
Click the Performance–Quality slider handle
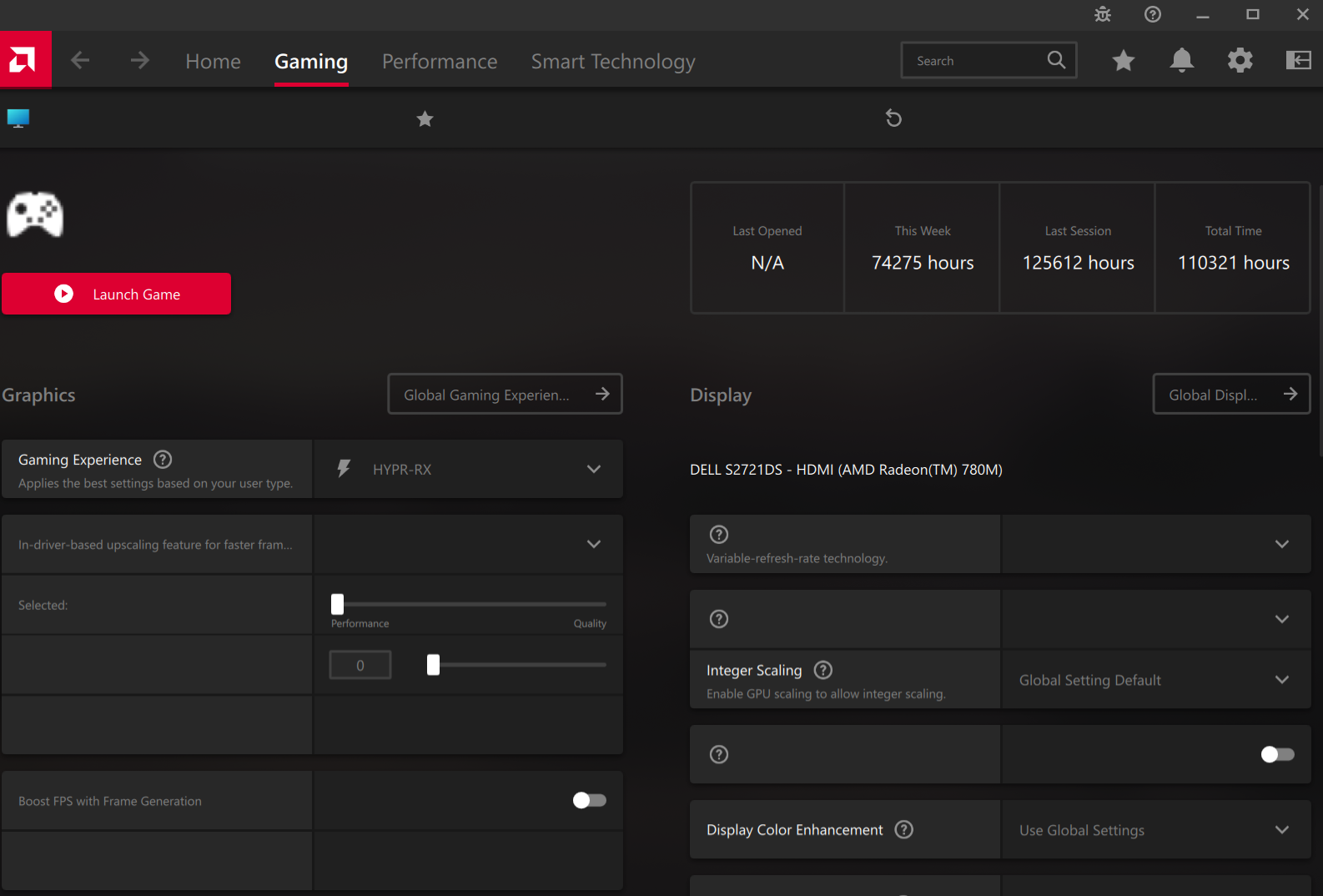click(x=337, y=604)
